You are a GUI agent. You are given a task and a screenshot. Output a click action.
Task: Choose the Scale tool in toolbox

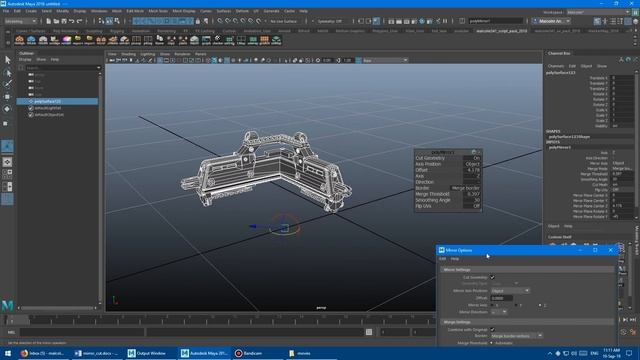6,123
